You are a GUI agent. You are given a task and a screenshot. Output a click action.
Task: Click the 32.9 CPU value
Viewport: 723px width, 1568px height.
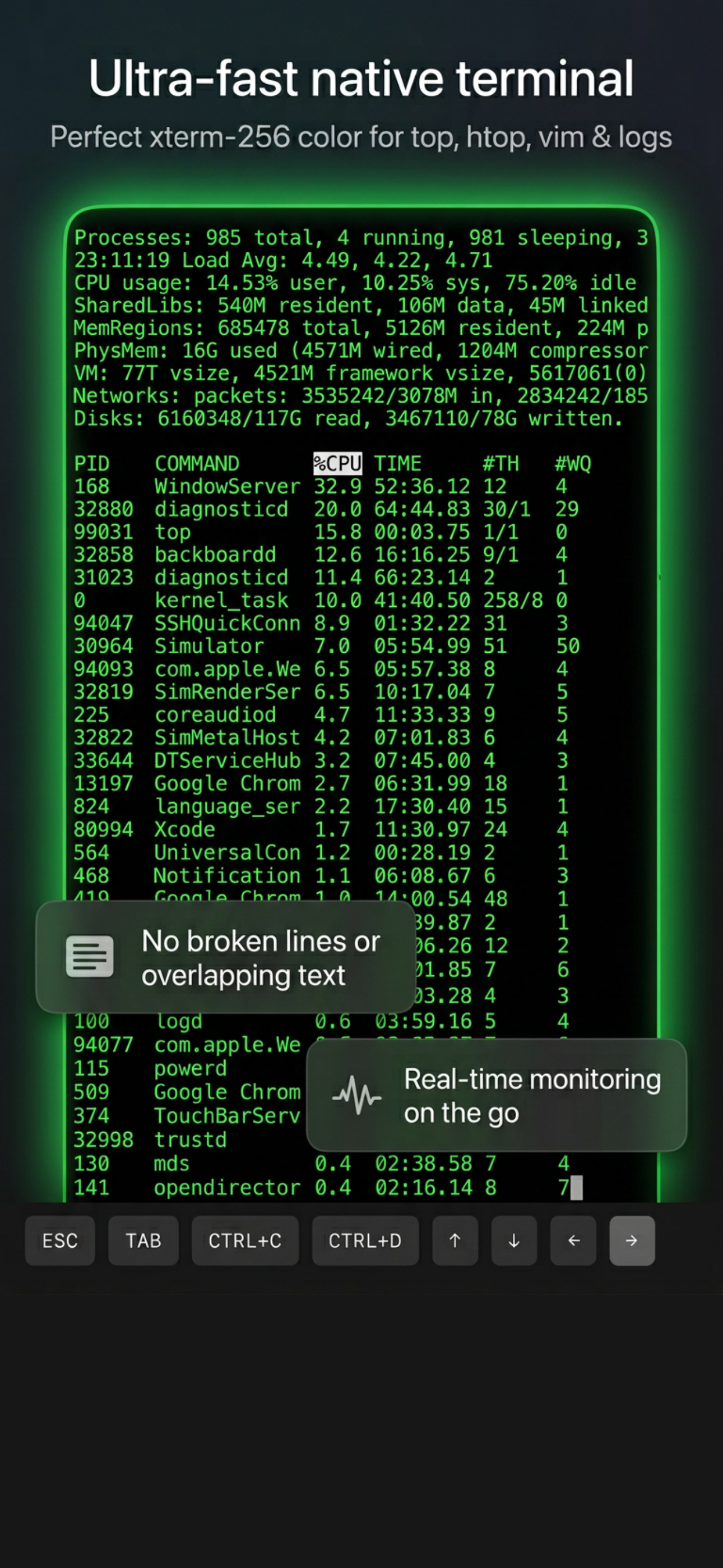click(338, 486)
